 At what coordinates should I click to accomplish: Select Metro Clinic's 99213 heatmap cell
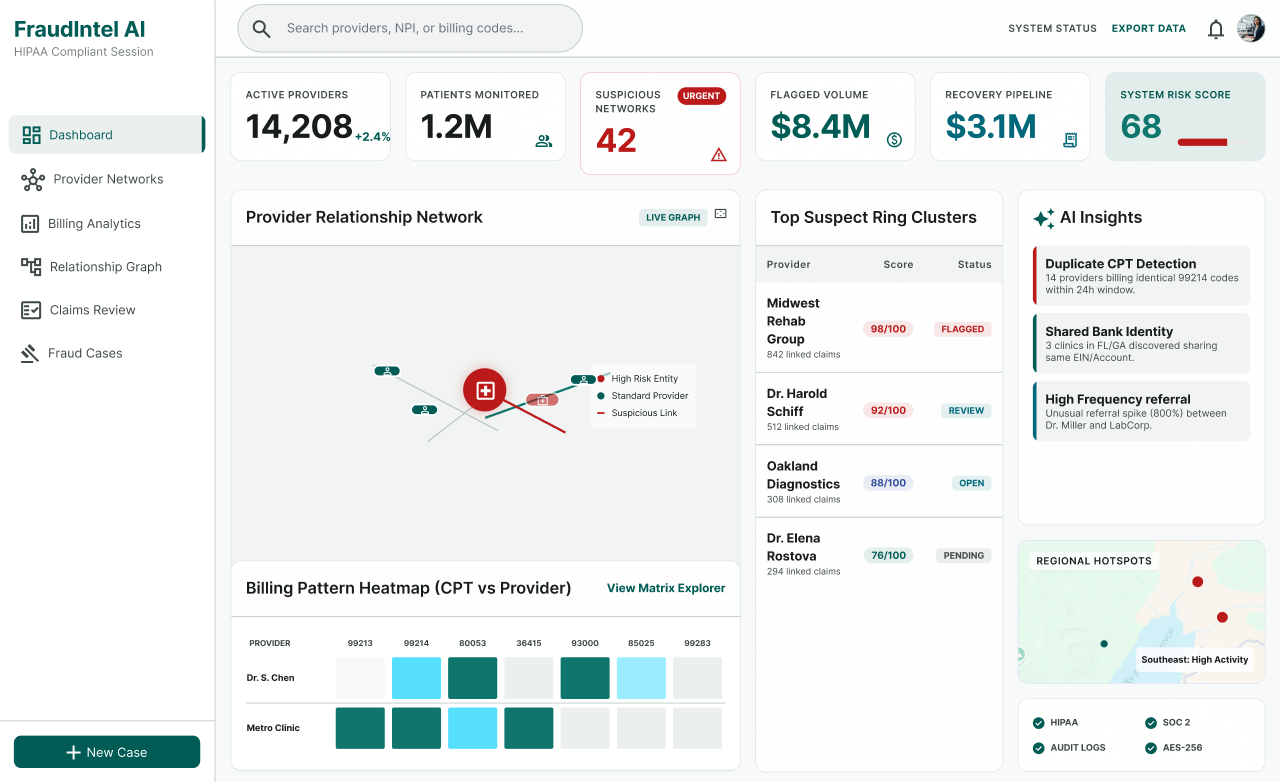click(360, 728)
